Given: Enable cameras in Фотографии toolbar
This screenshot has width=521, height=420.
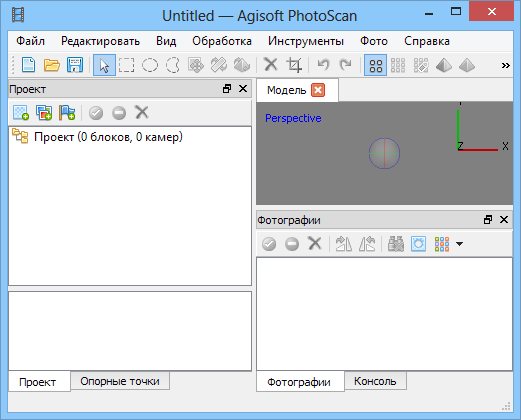Looking at the screenshot, I should coord(269,244).
